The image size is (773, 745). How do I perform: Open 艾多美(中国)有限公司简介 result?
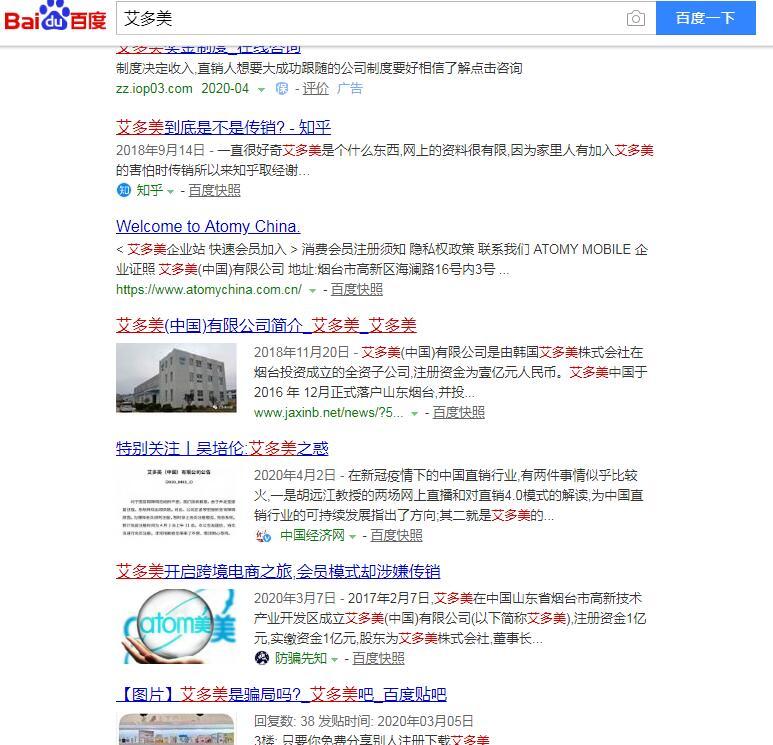pyautogui.click(x=266, y=325)
